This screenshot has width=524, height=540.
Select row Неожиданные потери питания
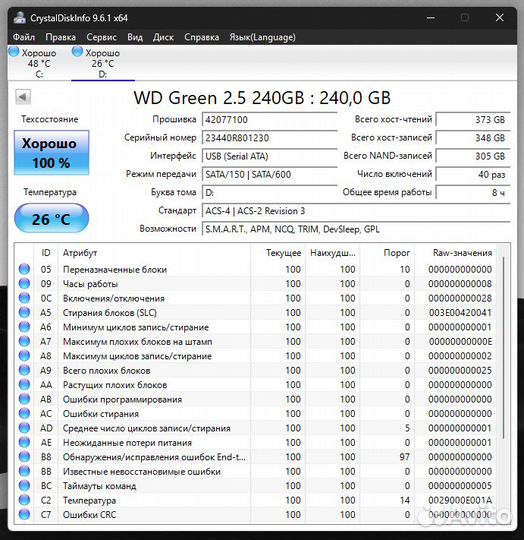tap(256, 443)
